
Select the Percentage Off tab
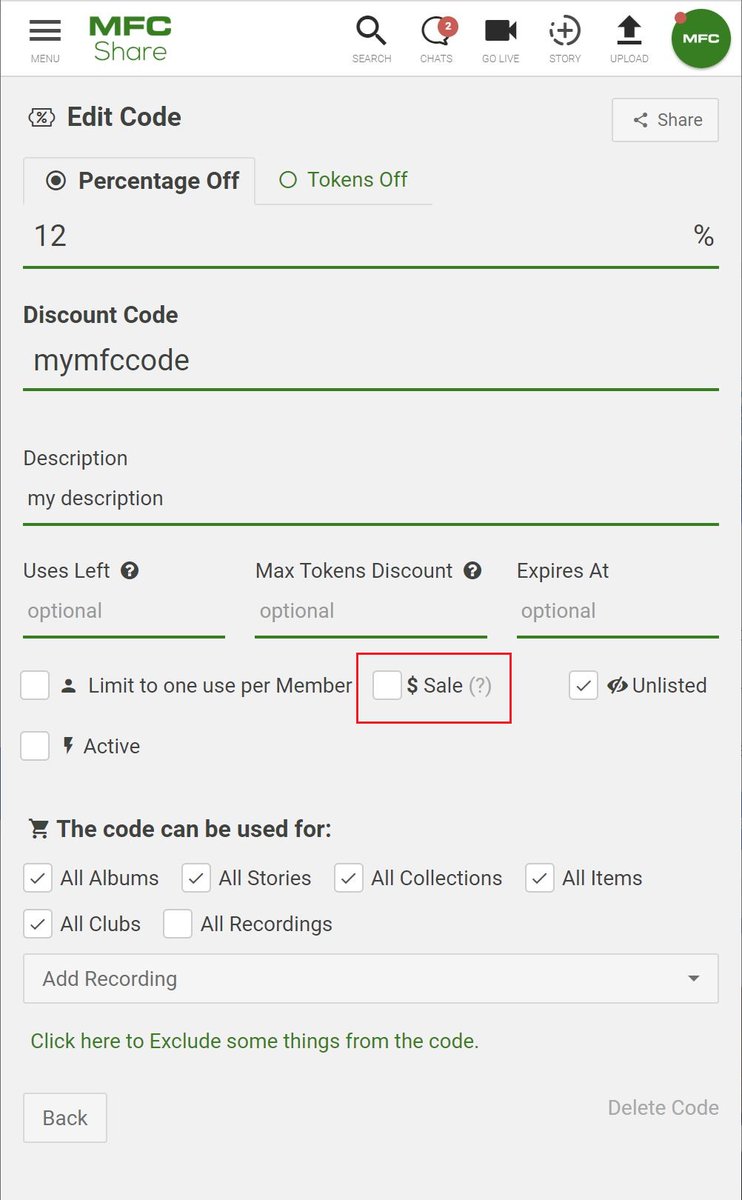tap(139, 181)
